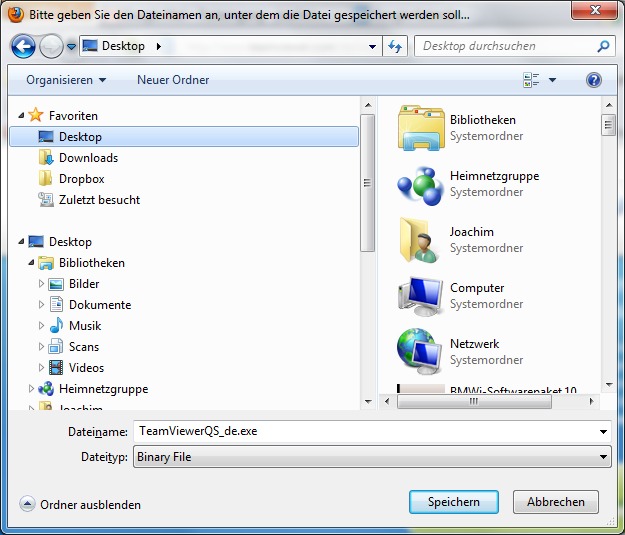Click the Abbrechen button
The image size is (625, 535).
click(555, 502)
